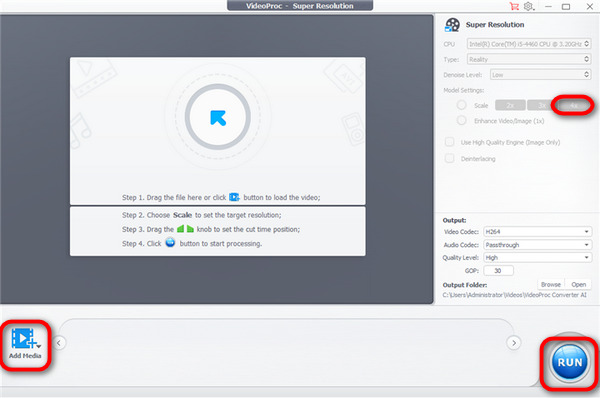Click Browse for output folder
This screenshot has height=398, width=600.
pos(551,284)
